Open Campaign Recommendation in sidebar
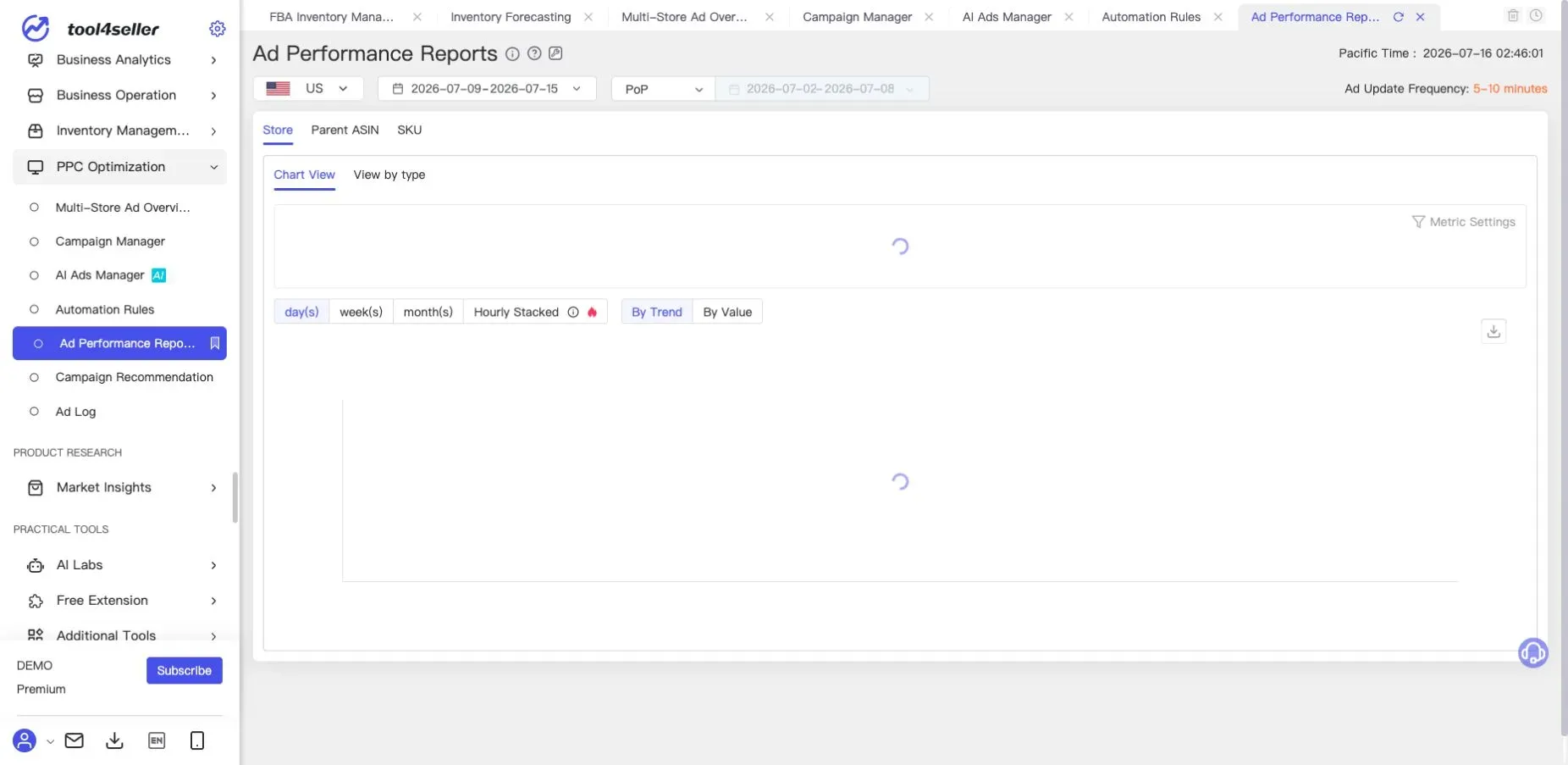 119,377
